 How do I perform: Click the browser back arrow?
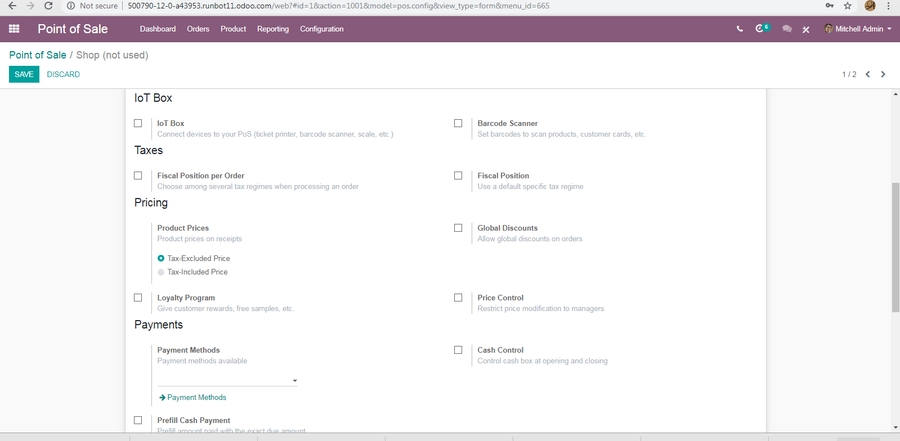(x=12, y=6)
